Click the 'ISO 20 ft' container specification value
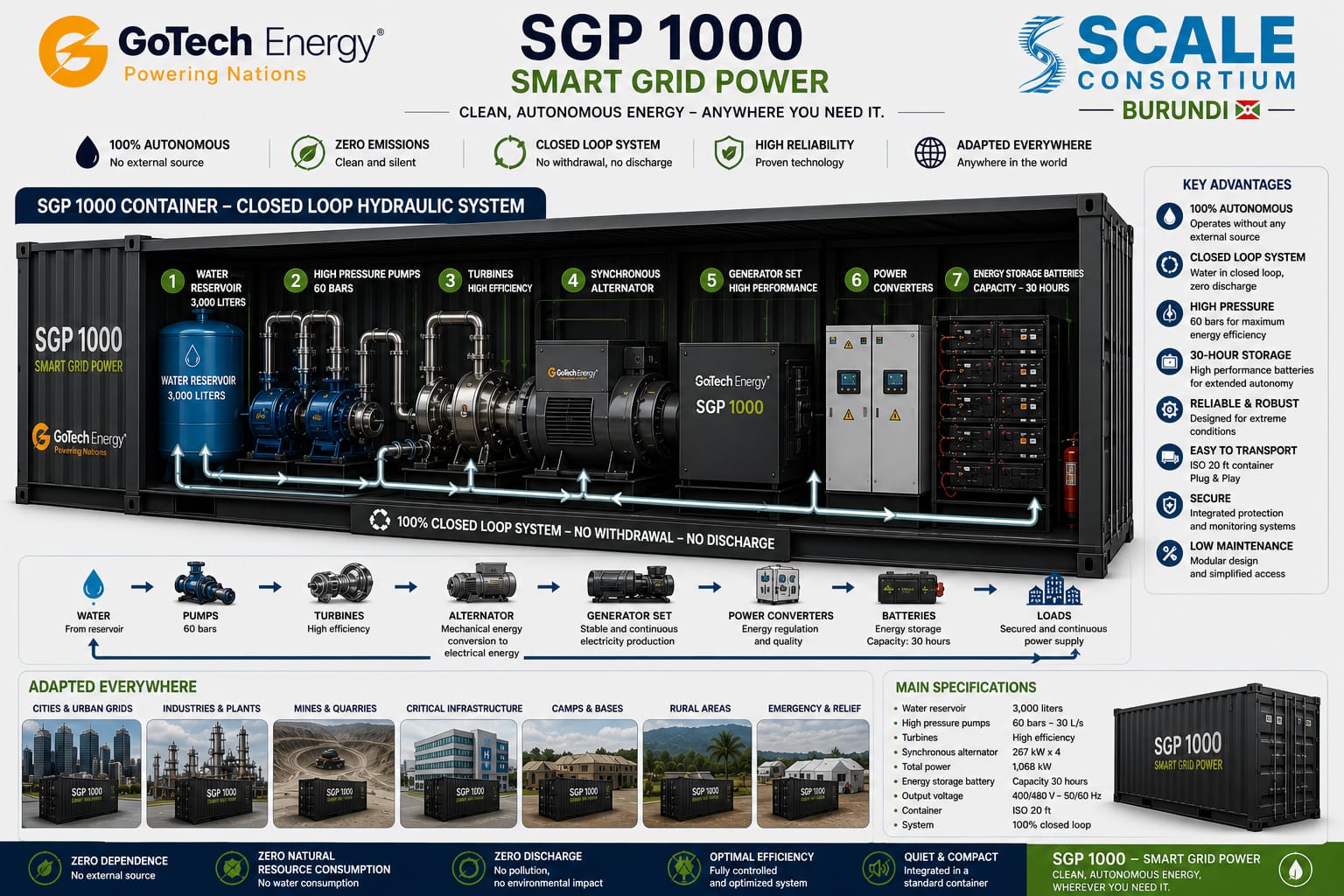The height and width of the screenshot is (896, 1344). [1032, 810]
